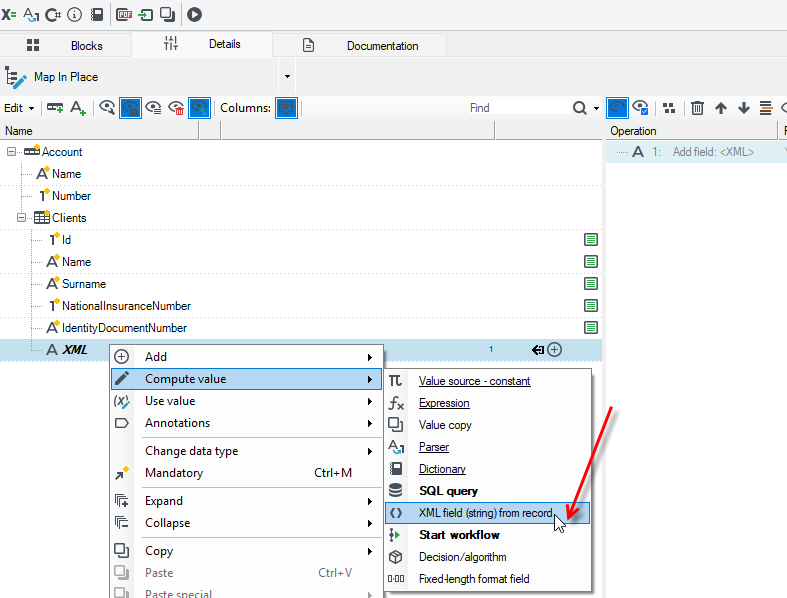Click the trash delete operation icon

point(697,108)
